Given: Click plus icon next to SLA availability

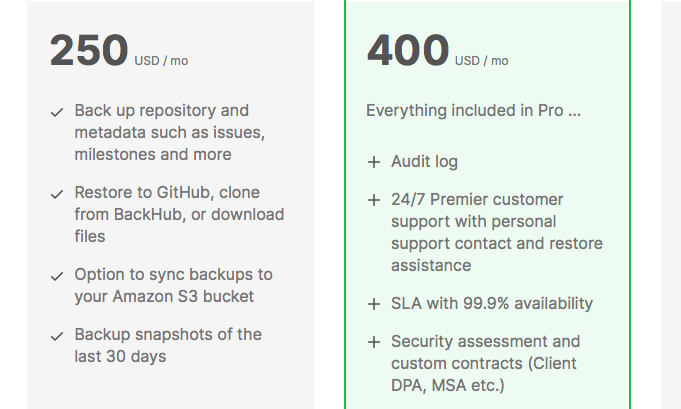Looking at the screenshot, I should pos(374,304).
